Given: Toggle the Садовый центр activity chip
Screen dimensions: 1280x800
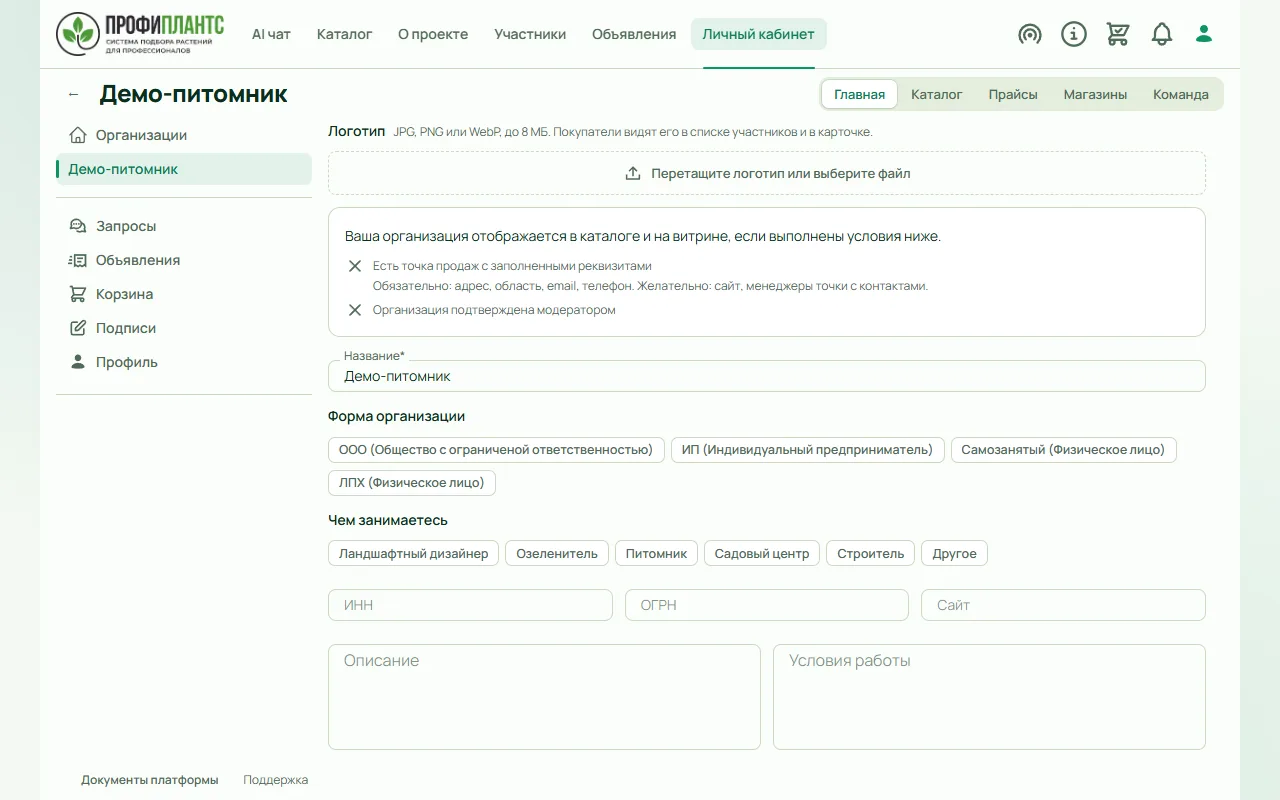Looking at the screenshot, I should (x=762, y=553).
